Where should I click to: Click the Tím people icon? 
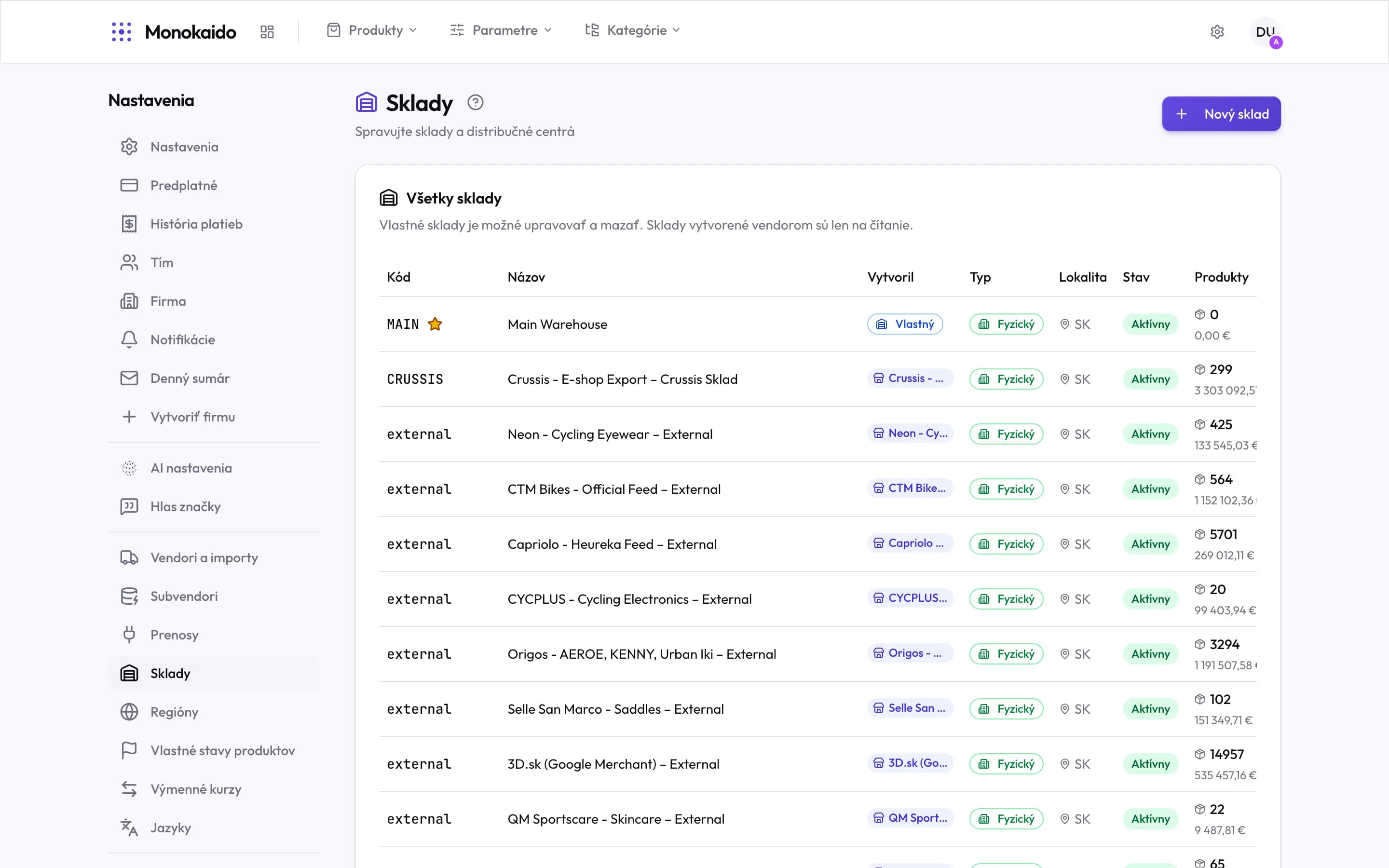(129, 262)
